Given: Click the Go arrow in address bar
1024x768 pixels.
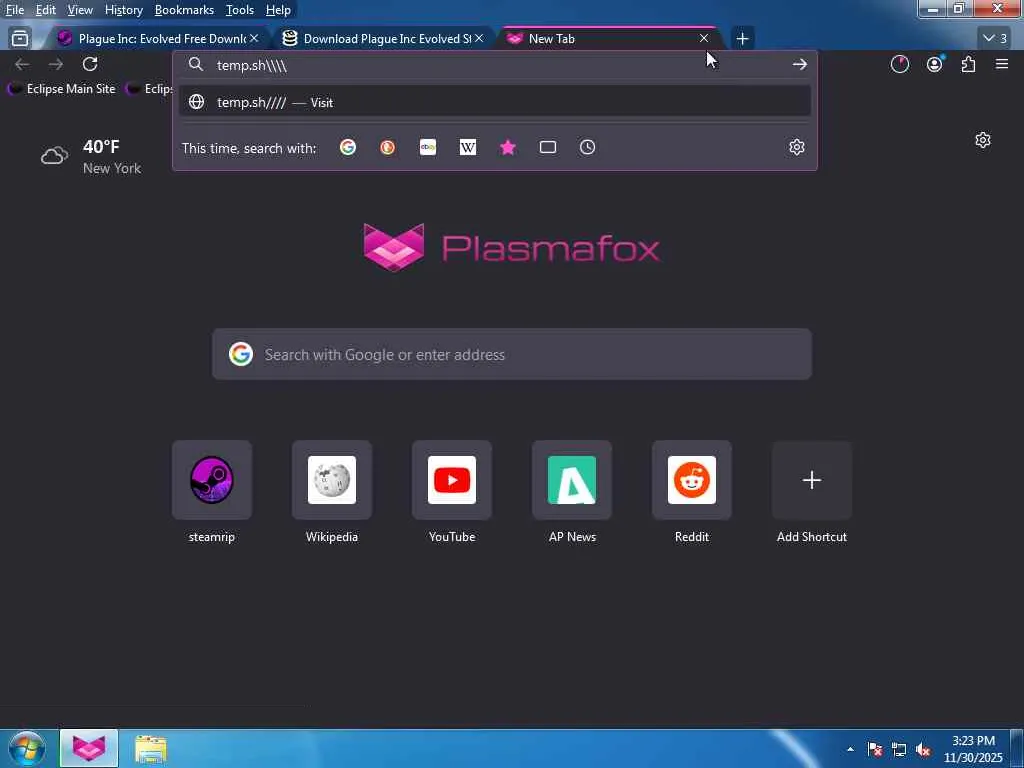Looking at the screenshot, I should 799,65.
